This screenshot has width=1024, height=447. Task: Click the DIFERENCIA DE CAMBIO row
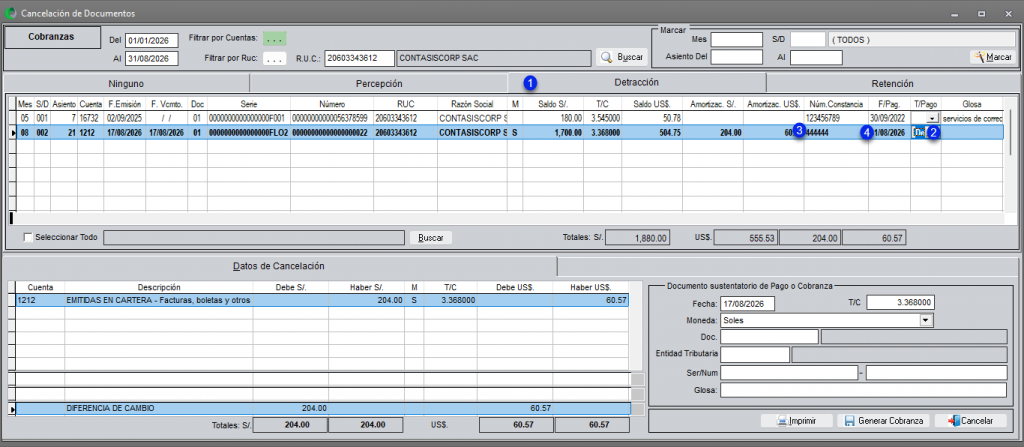(x=323, y=408)
